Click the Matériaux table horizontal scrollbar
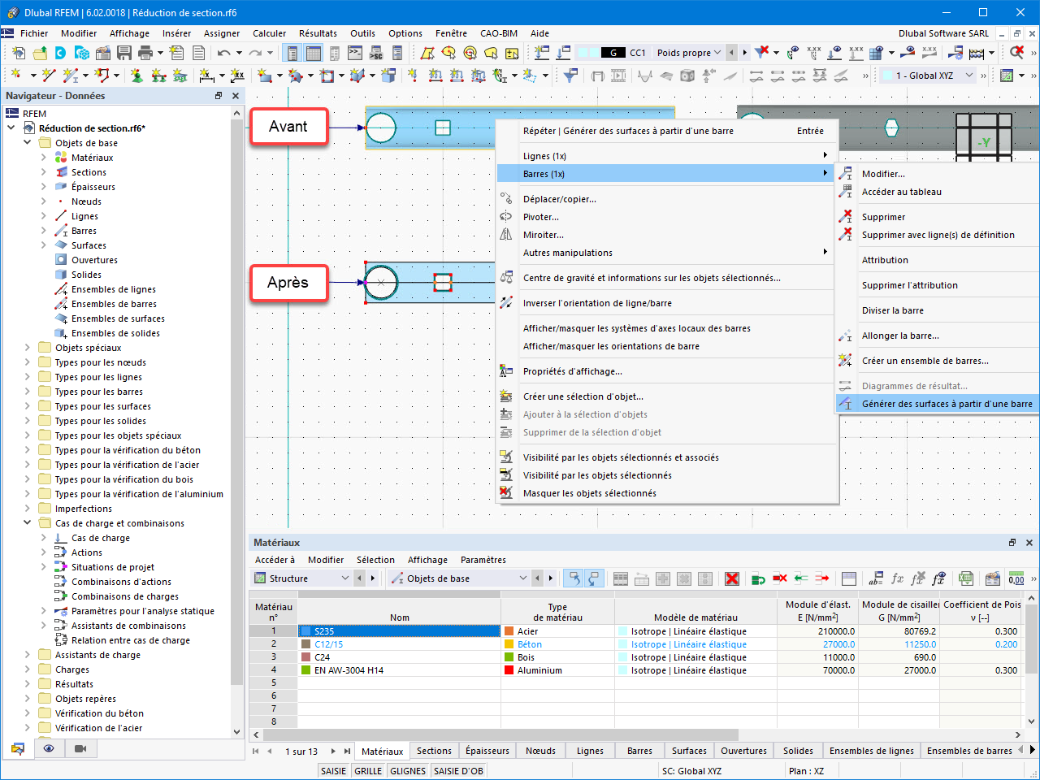Viewport: 1040px width, 780px height. 501,735
